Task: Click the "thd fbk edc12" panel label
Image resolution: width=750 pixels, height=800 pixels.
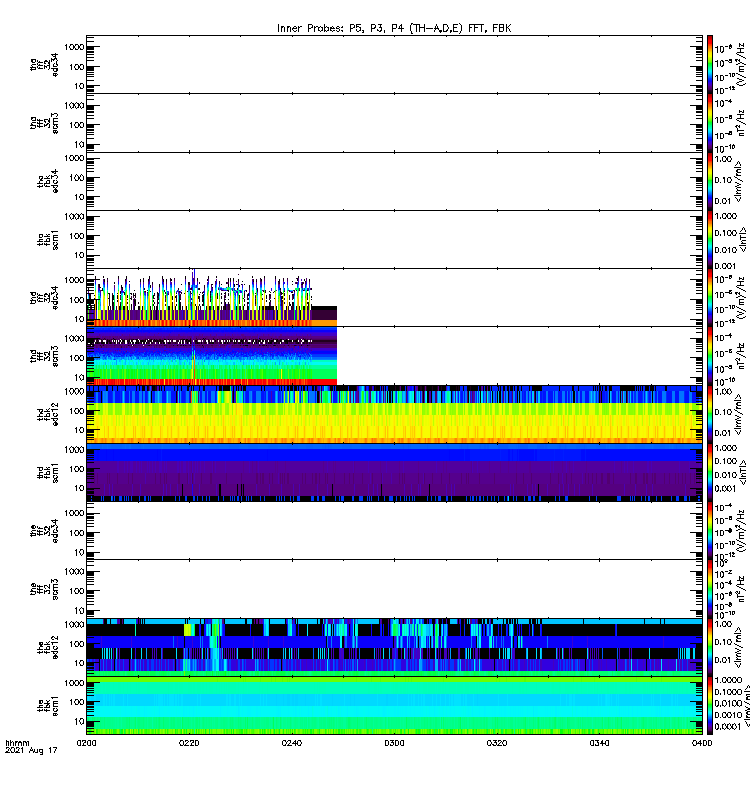Action: pos(48,414)
